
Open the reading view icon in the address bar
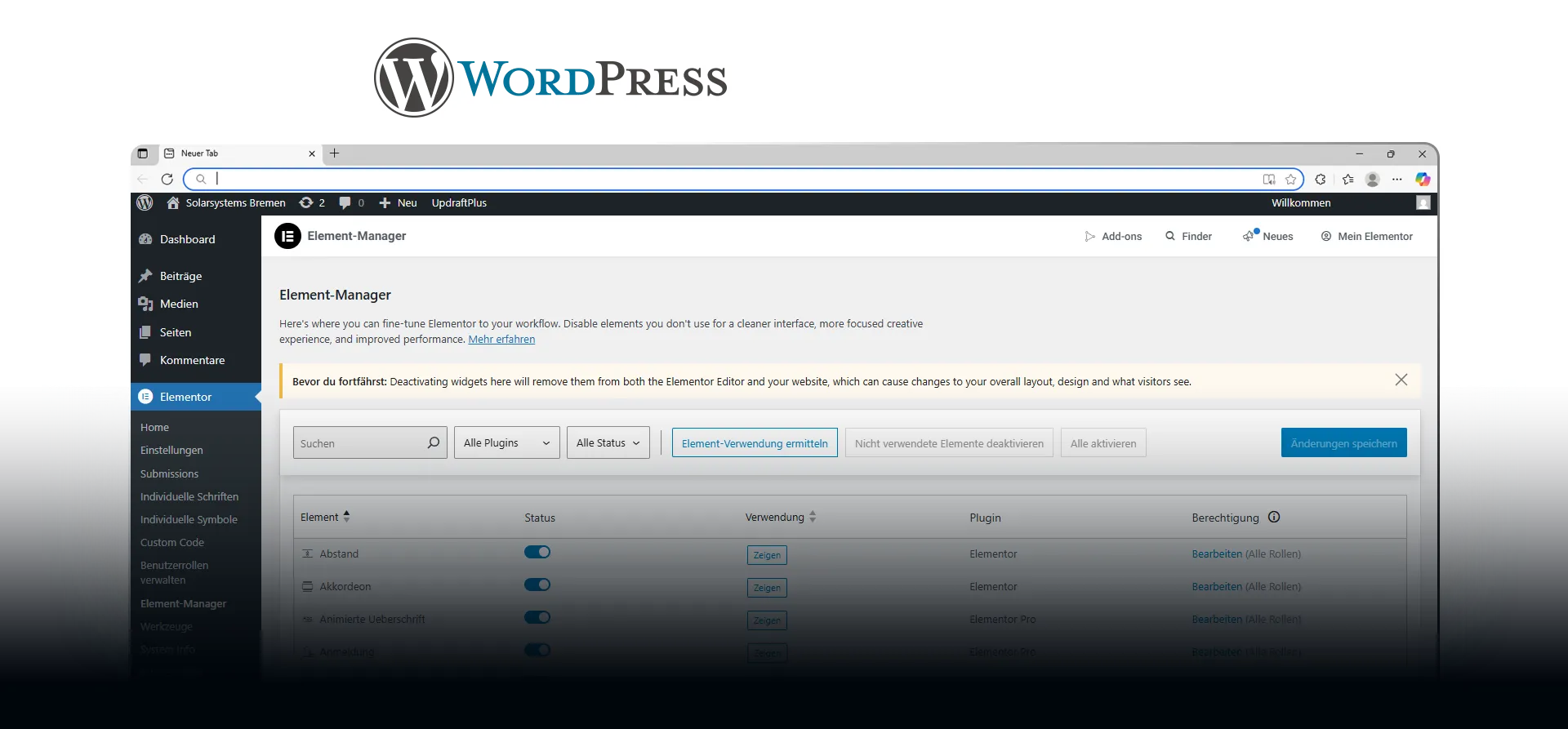pos(1269,179)
